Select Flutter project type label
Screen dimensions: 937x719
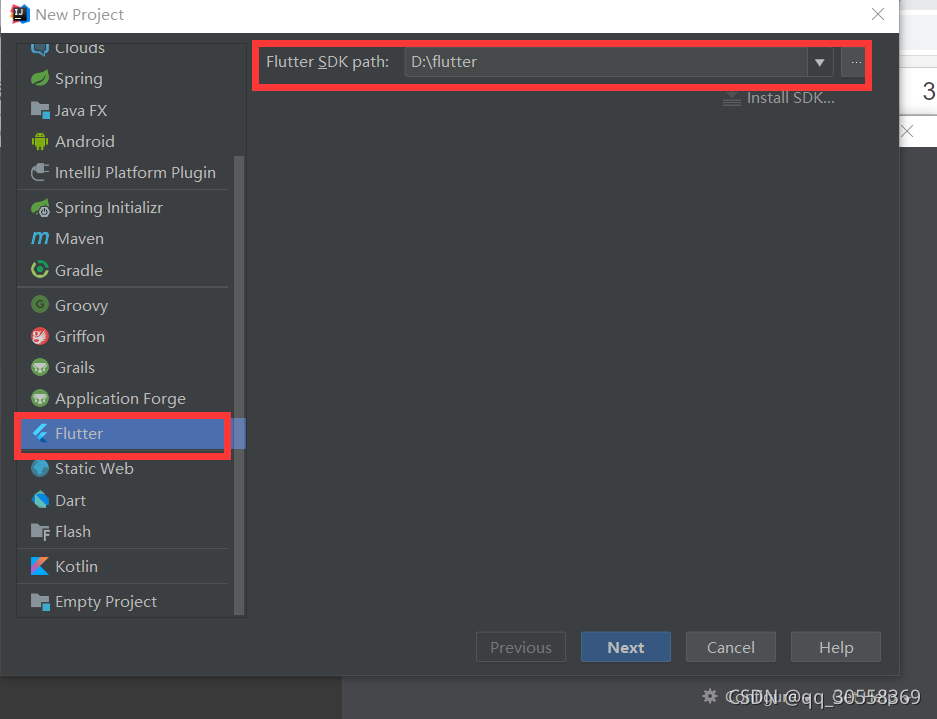79,433
